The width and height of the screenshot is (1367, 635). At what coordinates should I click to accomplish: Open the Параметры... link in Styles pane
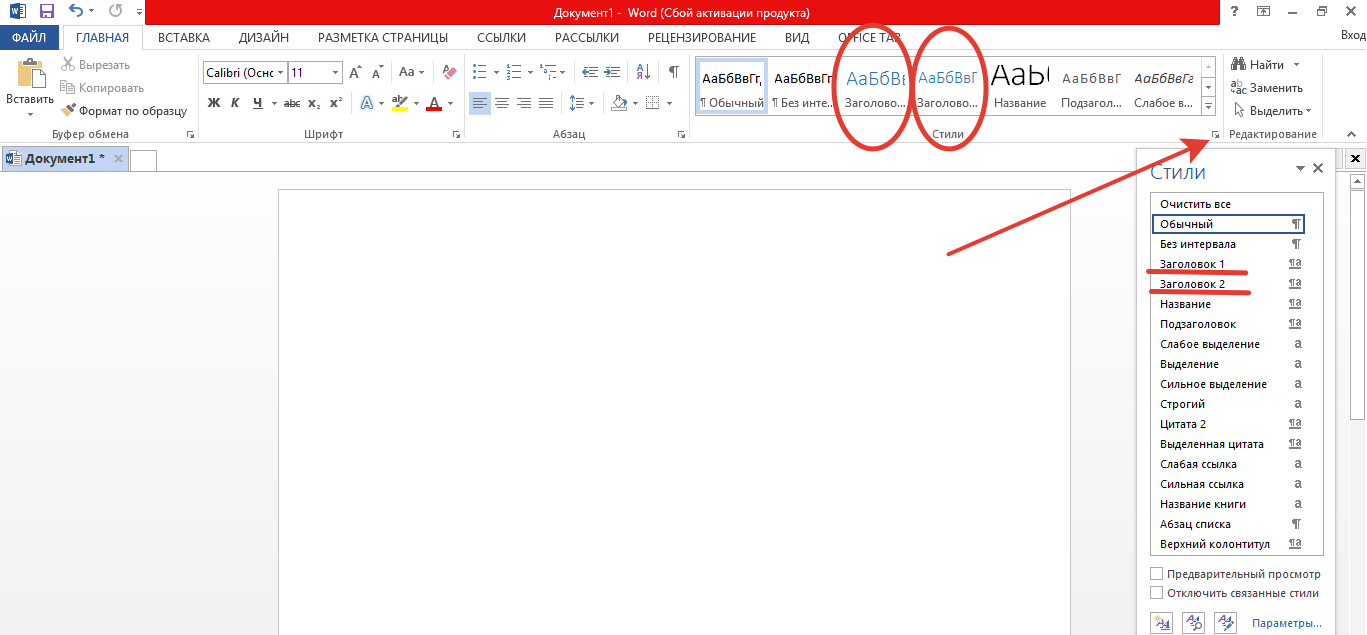pos(1286,623)
